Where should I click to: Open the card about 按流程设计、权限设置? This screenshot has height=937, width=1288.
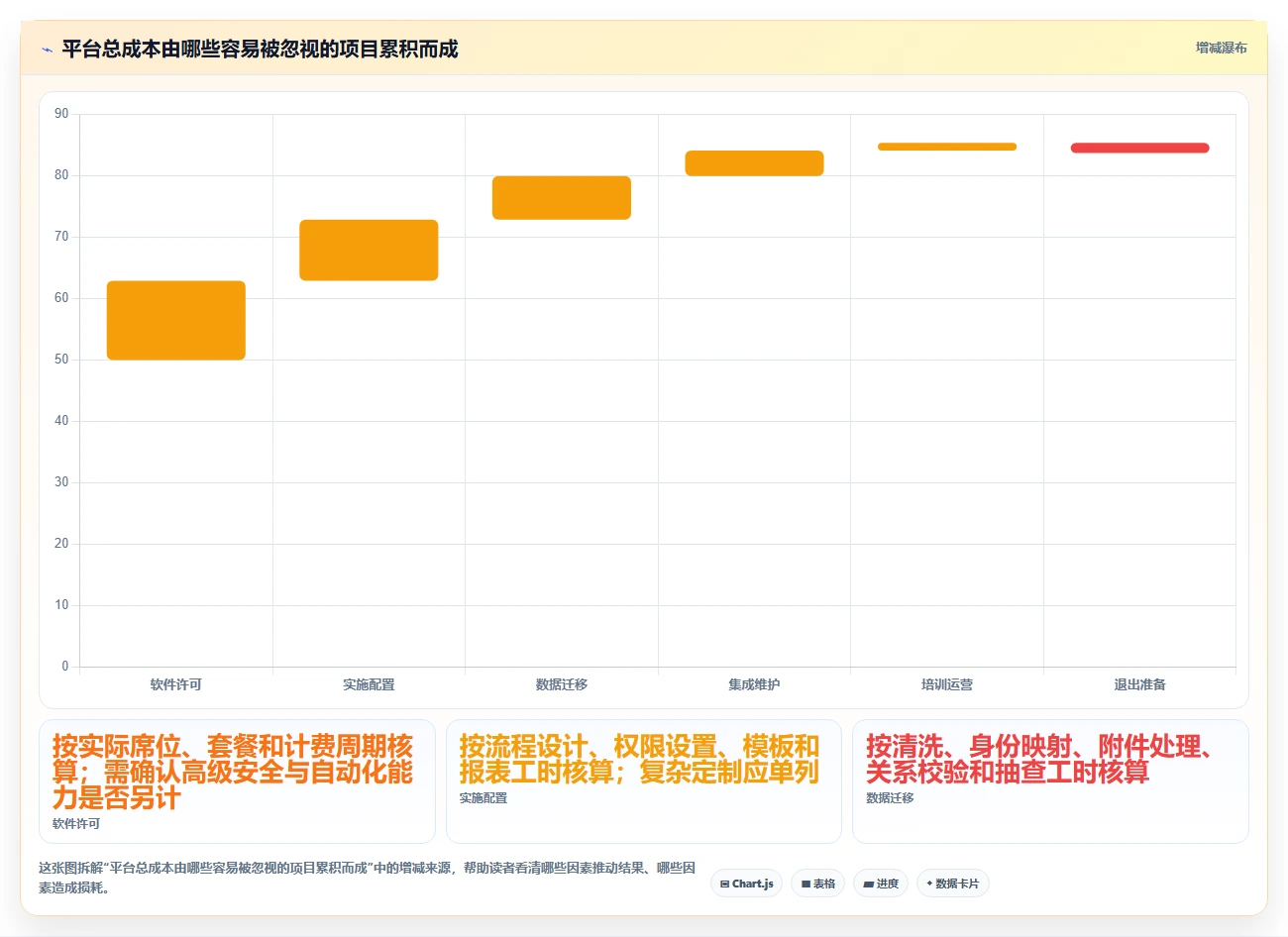(x=644, y=781)
